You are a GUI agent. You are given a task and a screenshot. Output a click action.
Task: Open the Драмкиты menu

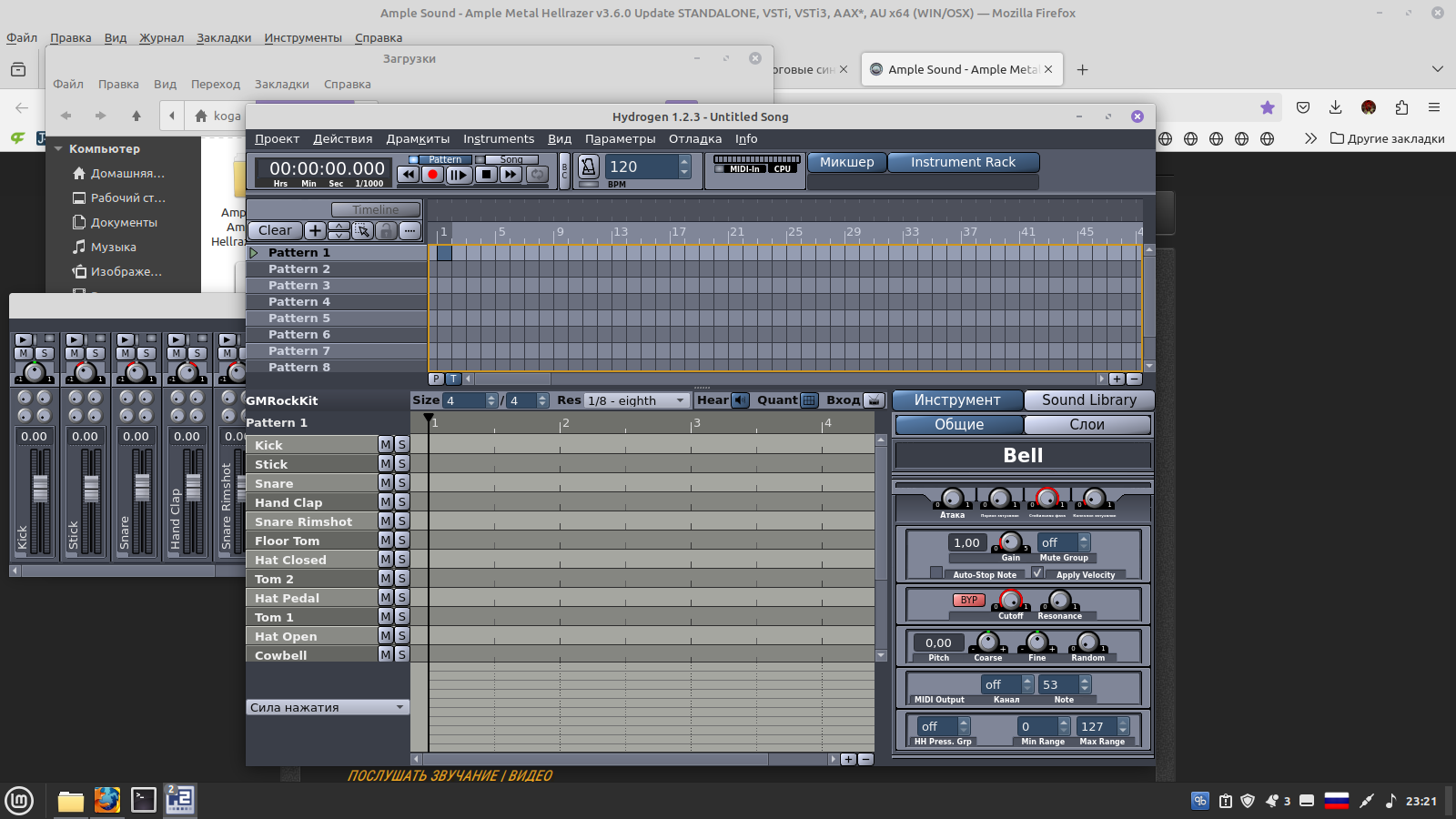418,139
